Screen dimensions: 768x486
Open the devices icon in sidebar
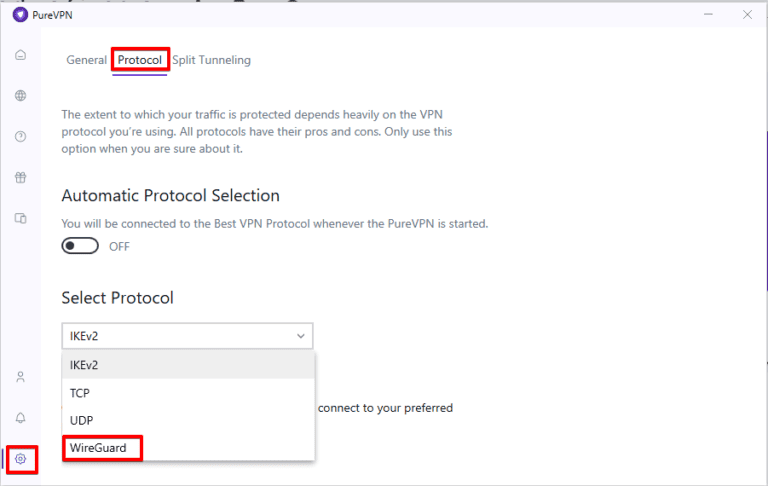click(20, 218)
